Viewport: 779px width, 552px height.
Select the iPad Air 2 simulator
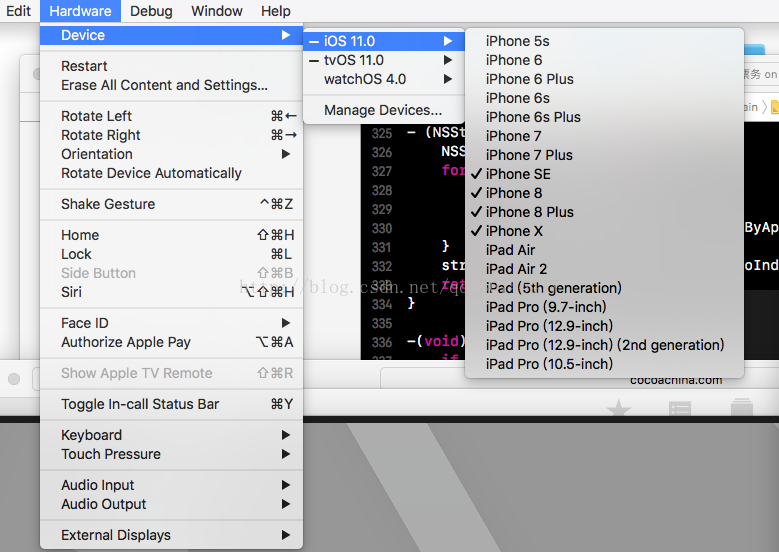click(x=604, y=269)
